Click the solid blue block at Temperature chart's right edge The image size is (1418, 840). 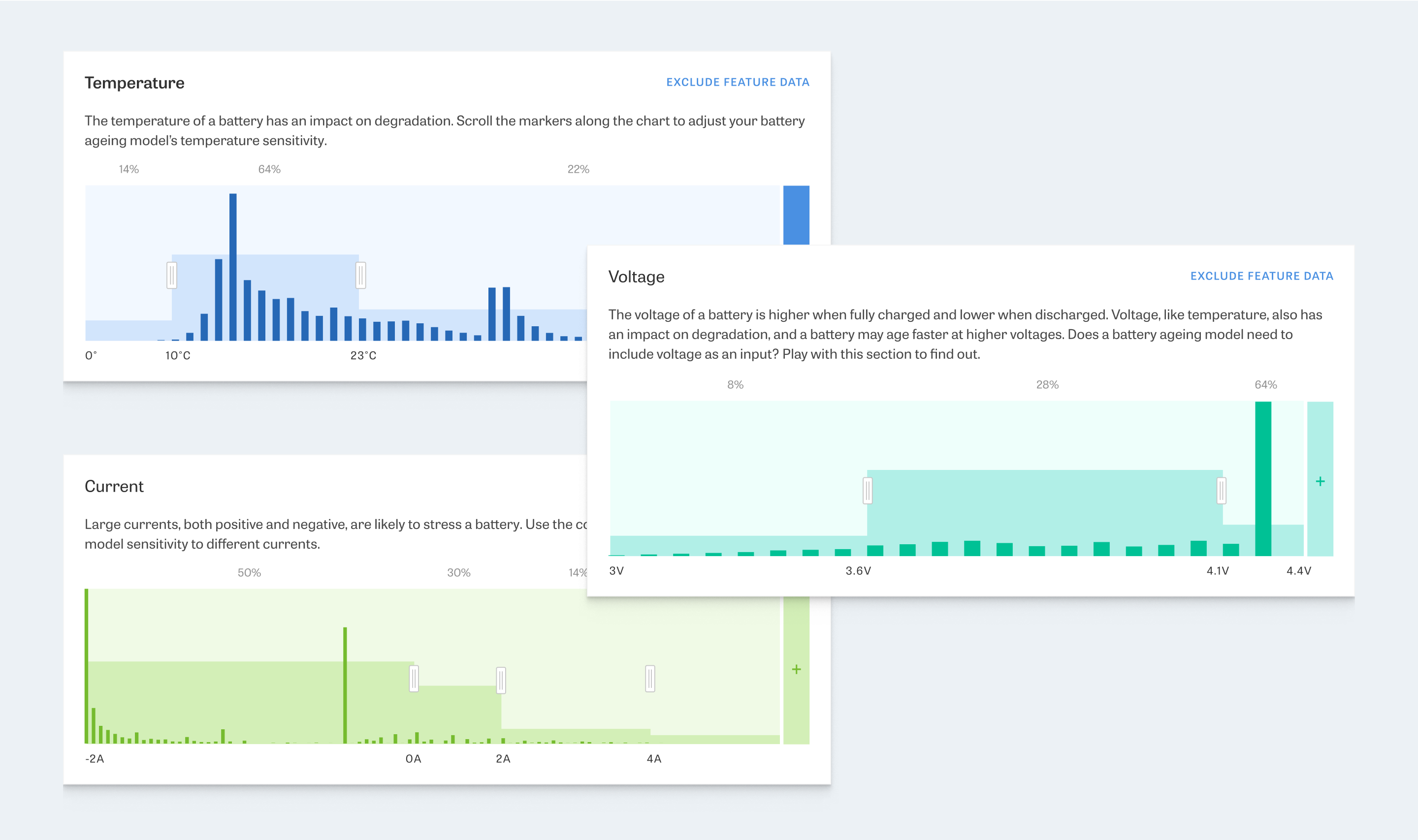point(796,215)
